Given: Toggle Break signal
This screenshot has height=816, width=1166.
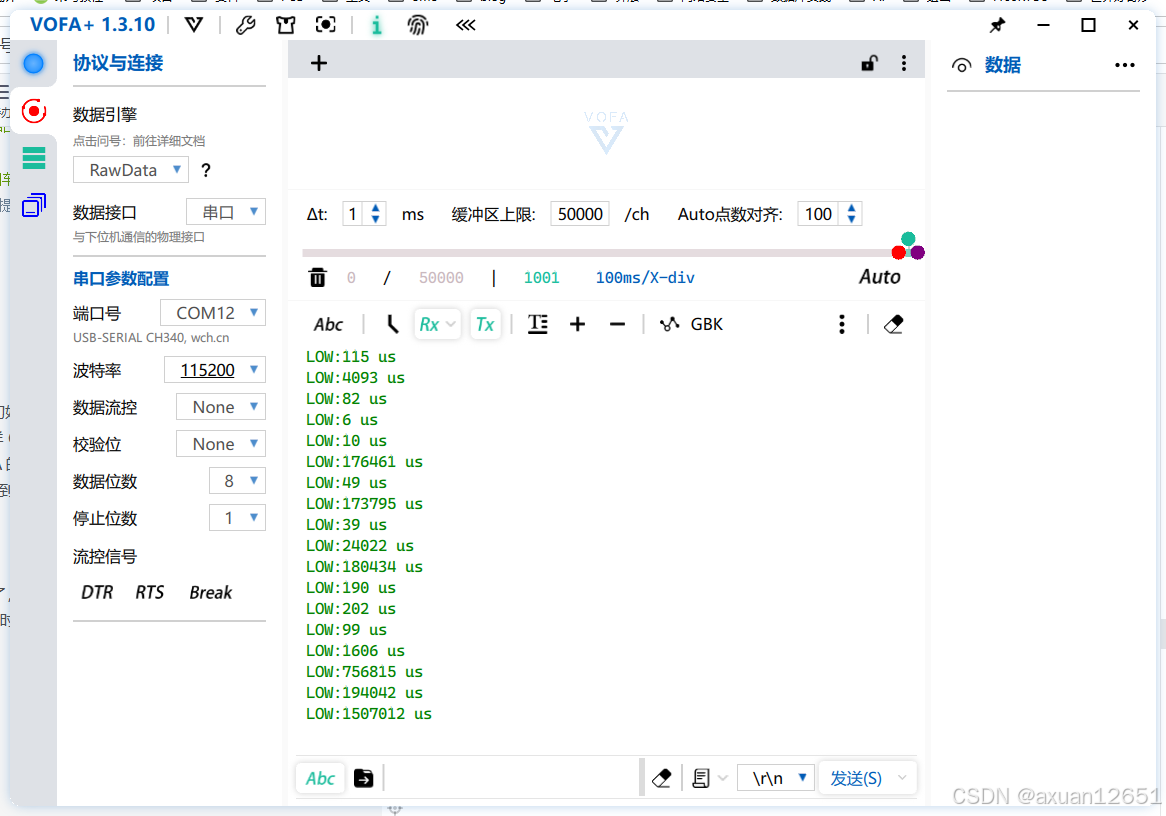Looking at the screenshot, I should coord(210,592).
